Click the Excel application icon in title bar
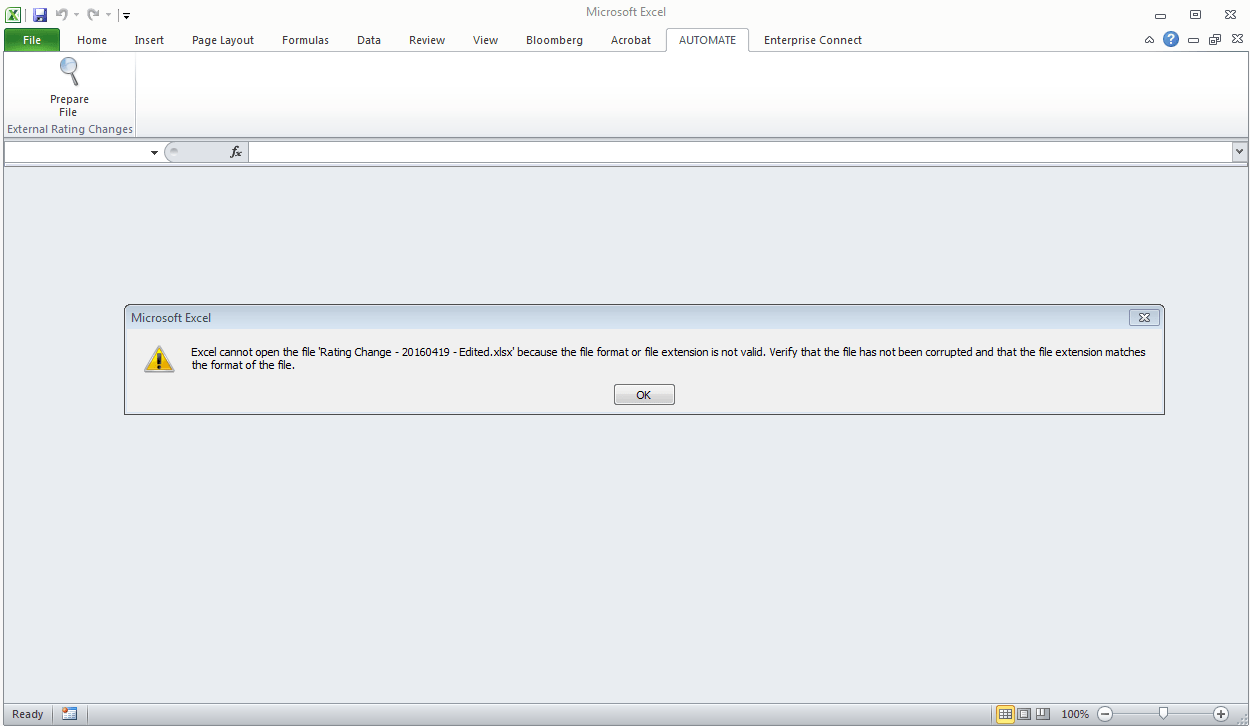1250x726 pixels. click(14, 14)
